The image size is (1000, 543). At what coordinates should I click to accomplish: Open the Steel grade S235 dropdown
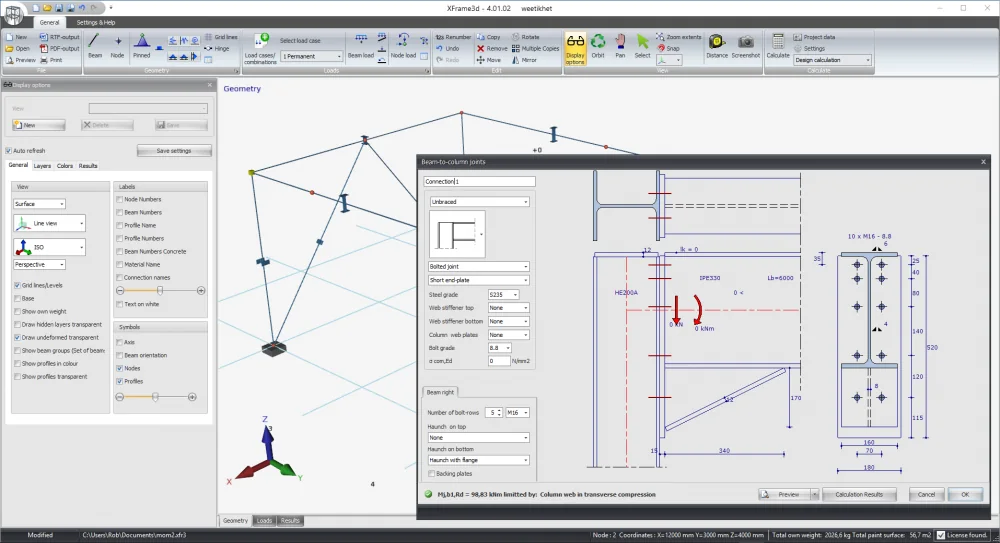click(503, 294)
